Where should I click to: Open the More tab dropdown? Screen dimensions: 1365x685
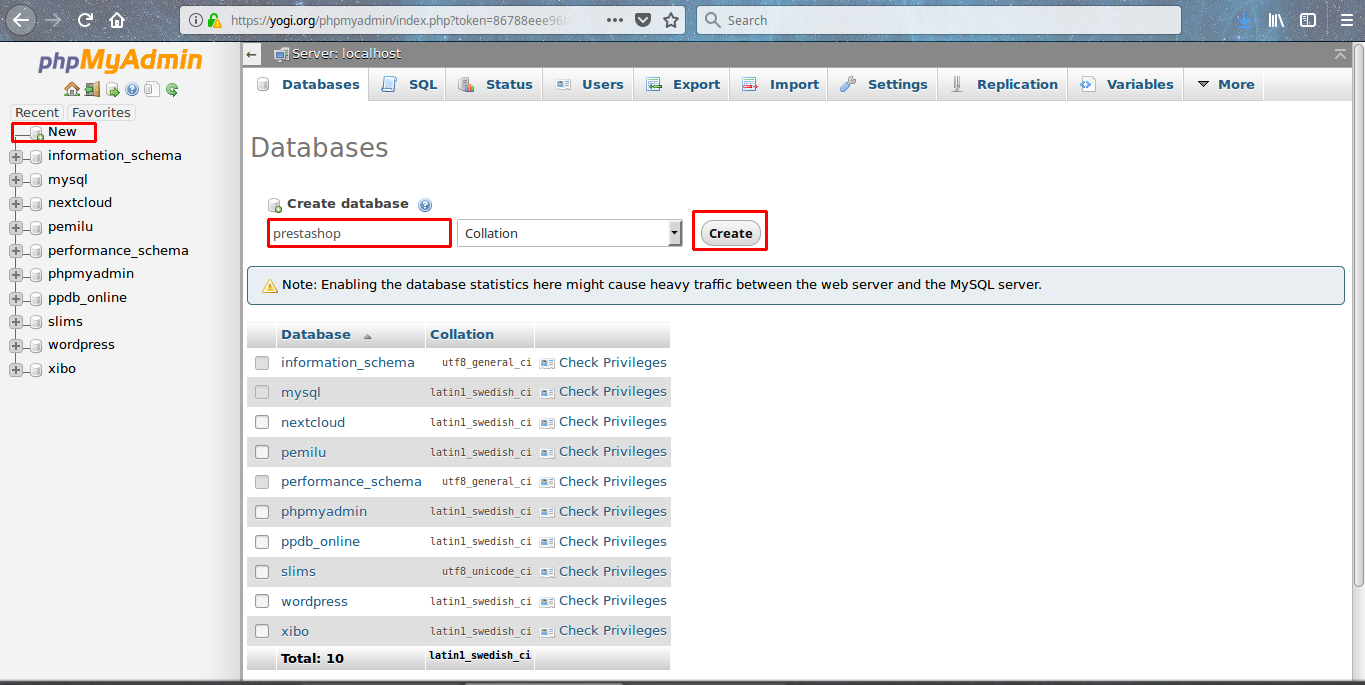click(1225, 85)
